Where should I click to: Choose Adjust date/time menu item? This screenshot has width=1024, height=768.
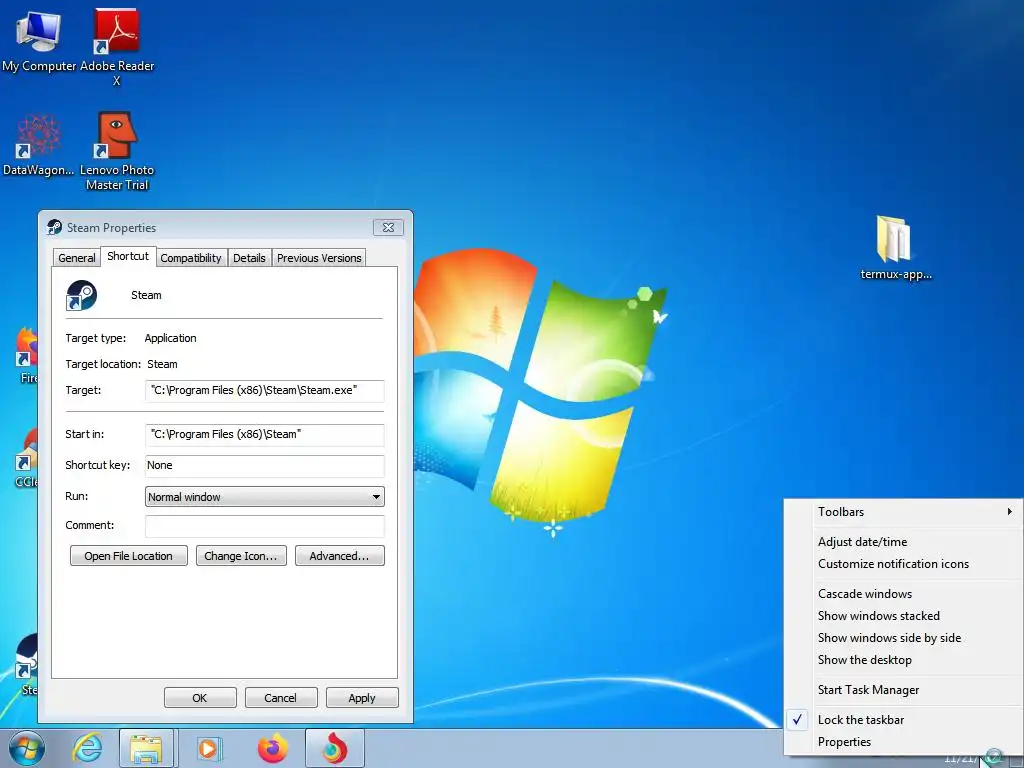tap(903, 542)
